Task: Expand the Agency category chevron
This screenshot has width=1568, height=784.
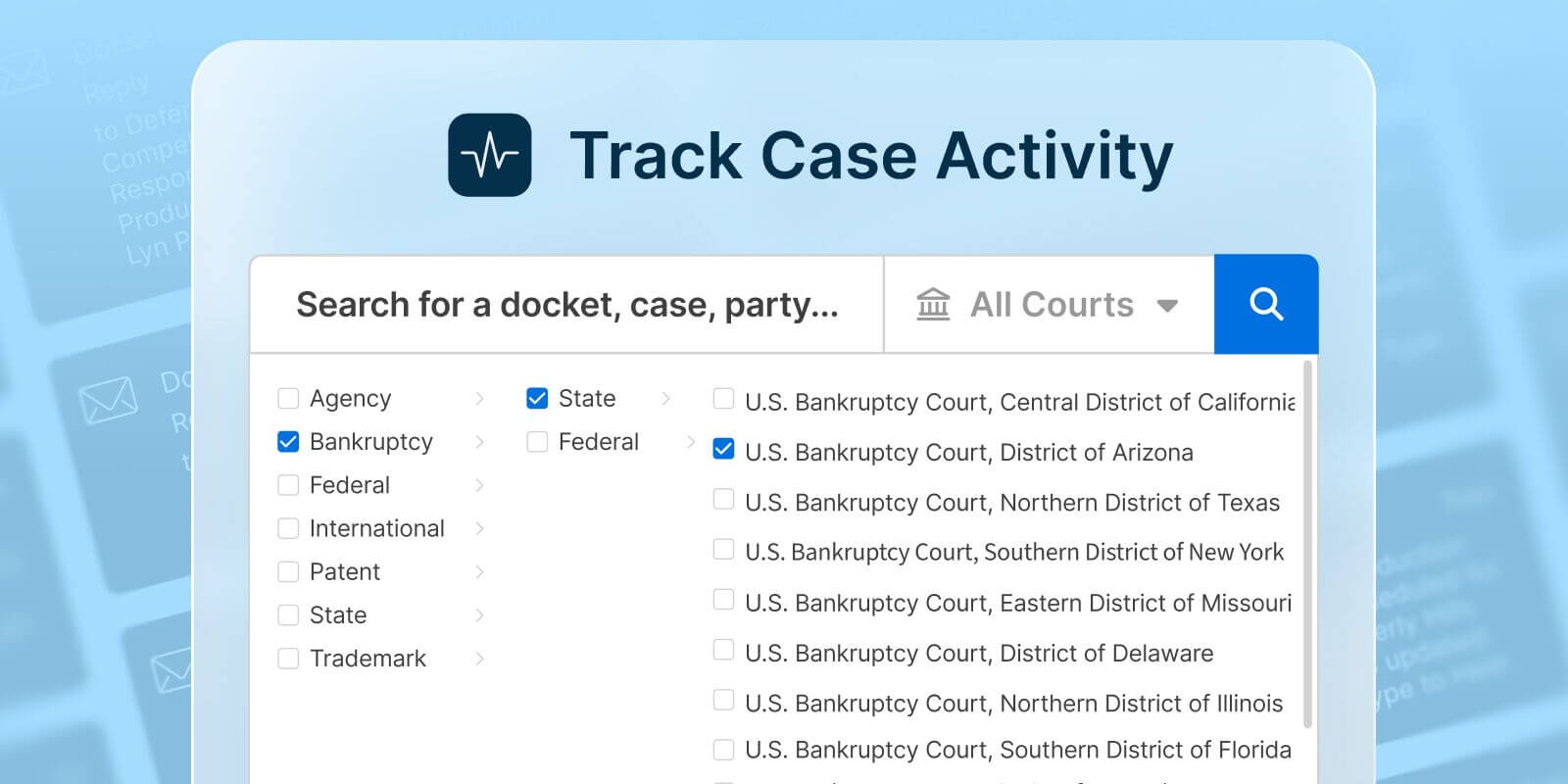Action: pyautogui.click(x=479, y=398)
